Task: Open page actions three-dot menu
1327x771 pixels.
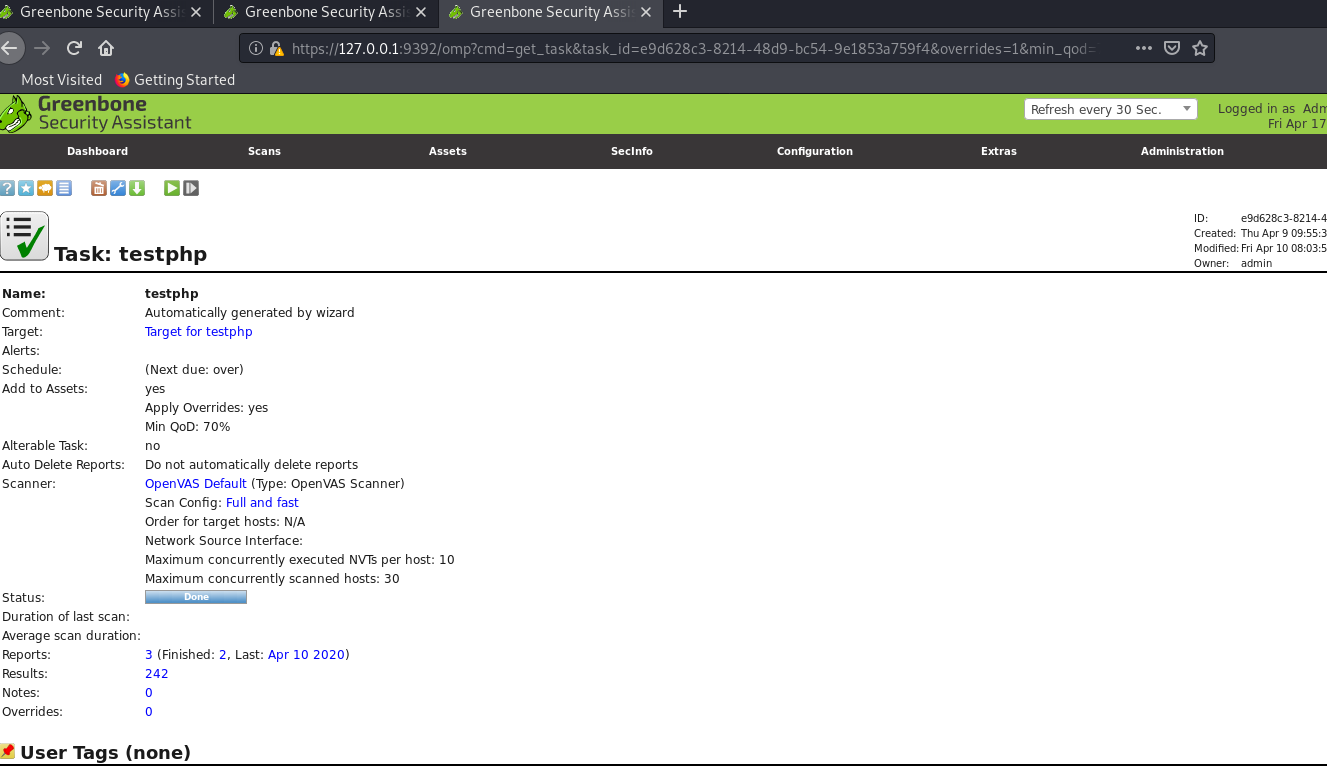Action: pyautogui.click(x=1145, y=48)
